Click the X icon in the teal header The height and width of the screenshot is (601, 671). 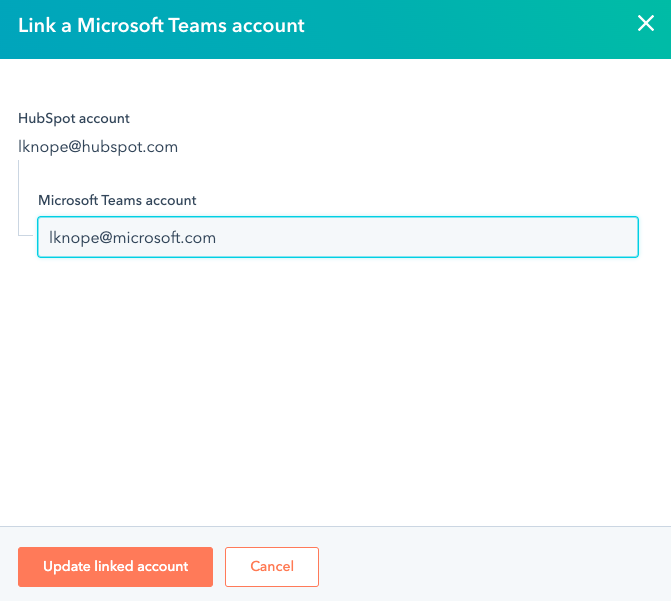646,24
